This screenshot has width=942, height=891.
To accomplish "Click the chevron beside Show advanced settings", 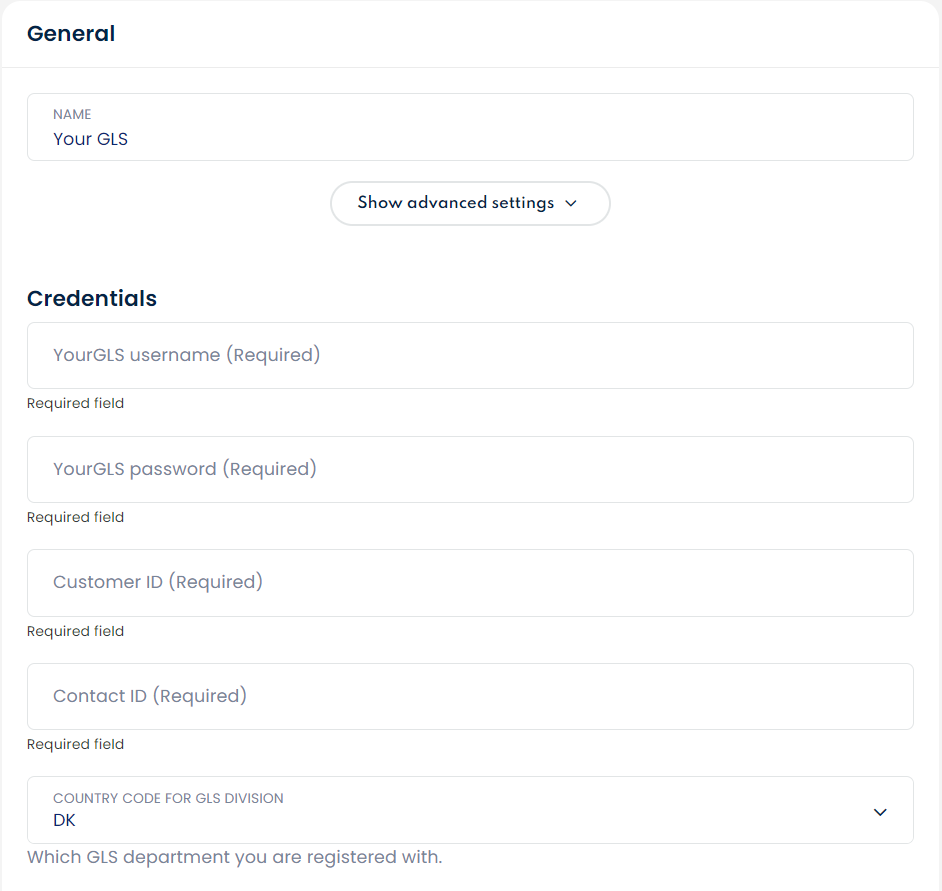I will [571, 203].
